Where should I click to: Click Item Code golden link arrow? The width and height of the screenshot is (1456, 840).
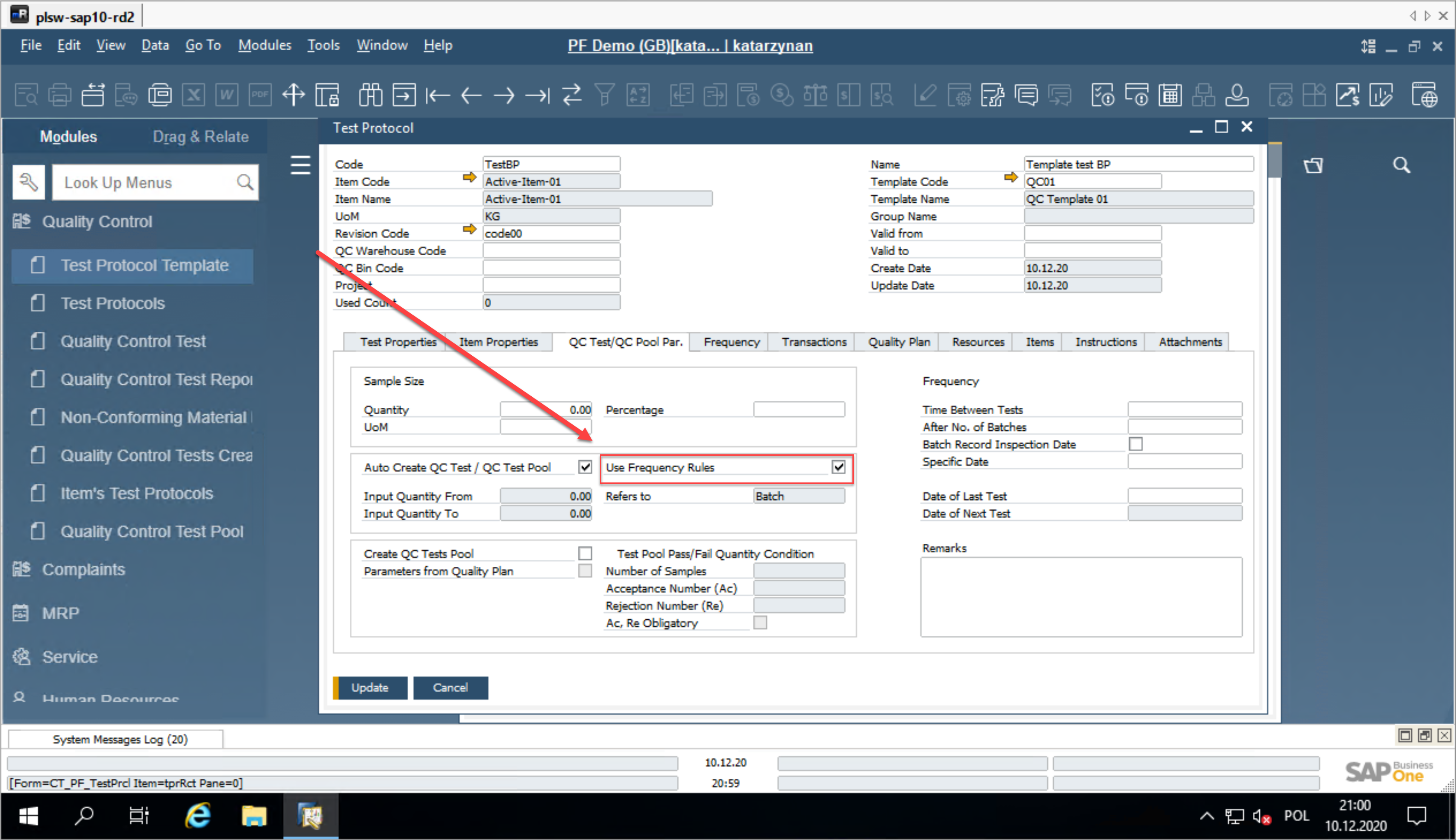point(470,178)
